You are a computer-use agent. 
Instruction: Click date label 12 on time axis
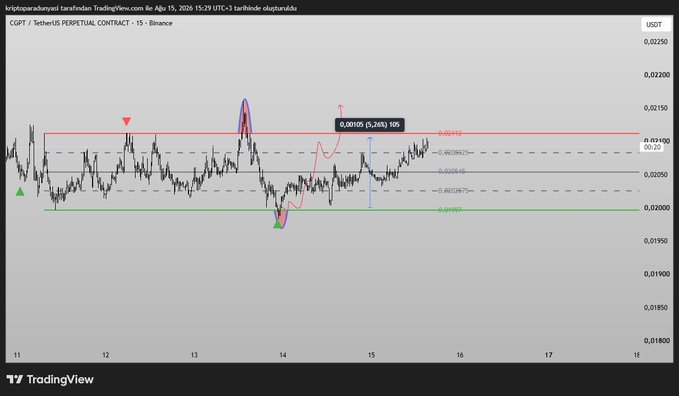point(106,355)
